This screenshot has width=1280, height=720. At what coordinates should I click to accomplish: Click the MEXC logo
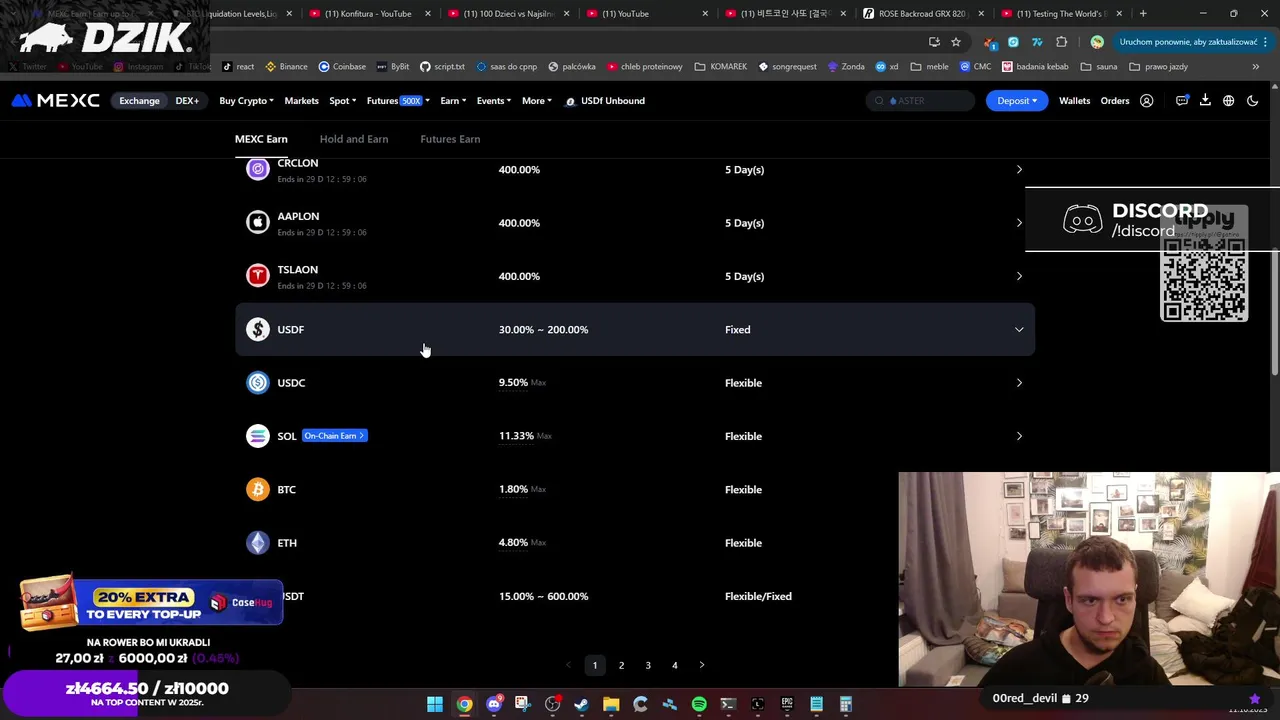tap(55, 101)
